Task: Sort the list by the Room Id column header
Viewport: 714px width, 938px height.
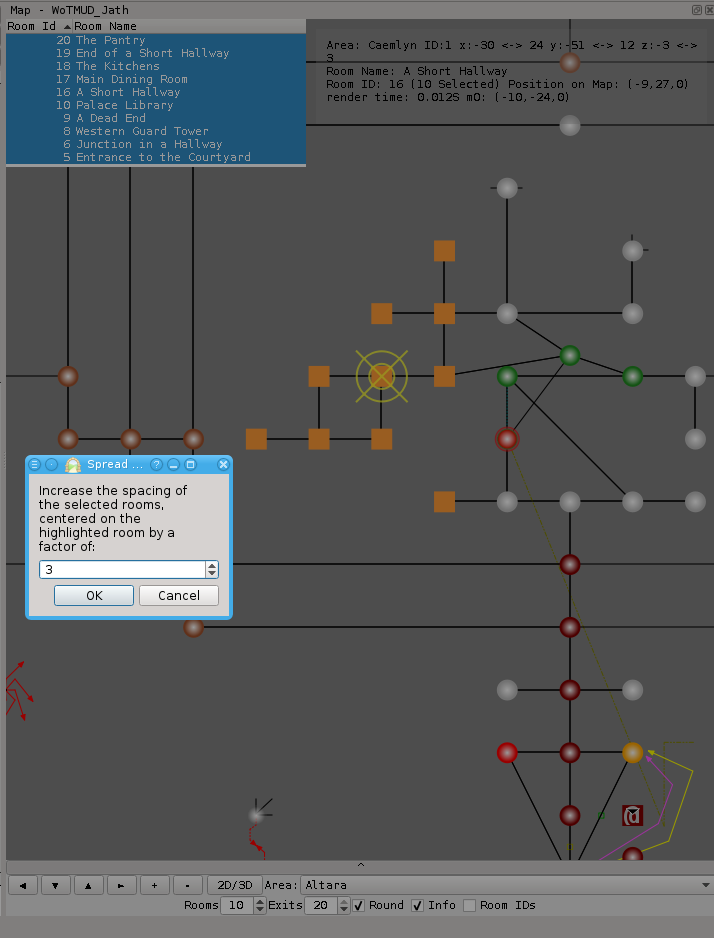Action: pos(39,26)
